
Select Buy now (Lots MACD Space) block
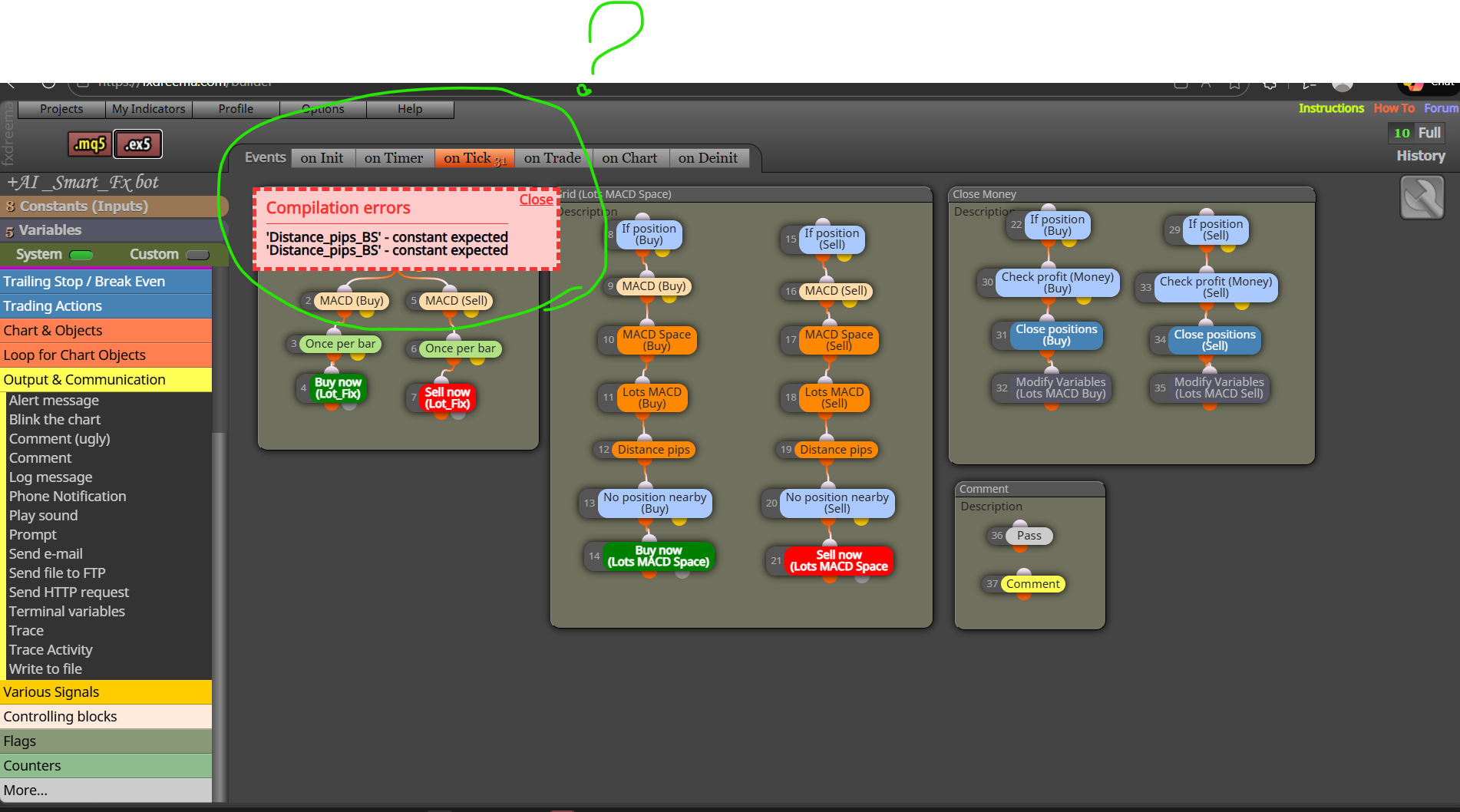pyautogui.click(x=659, y=556)
